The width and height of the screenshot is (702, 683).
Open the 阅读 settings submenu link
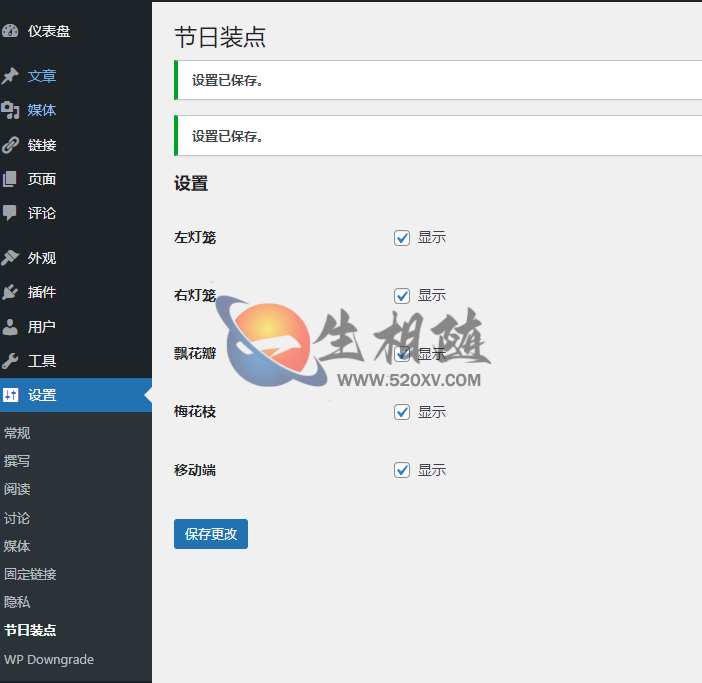(x=17, y=489)
